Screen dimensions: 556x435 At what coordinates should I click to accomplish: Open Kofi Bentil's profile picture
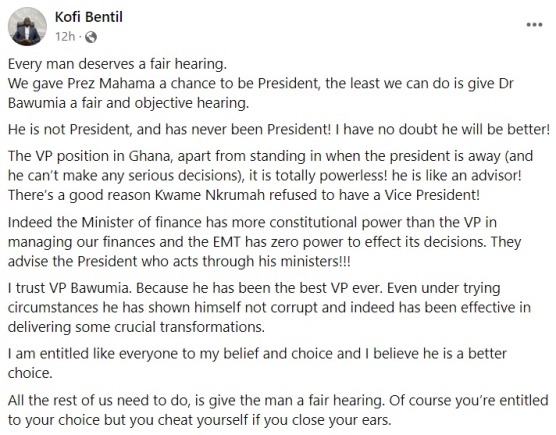coord(27,27)
